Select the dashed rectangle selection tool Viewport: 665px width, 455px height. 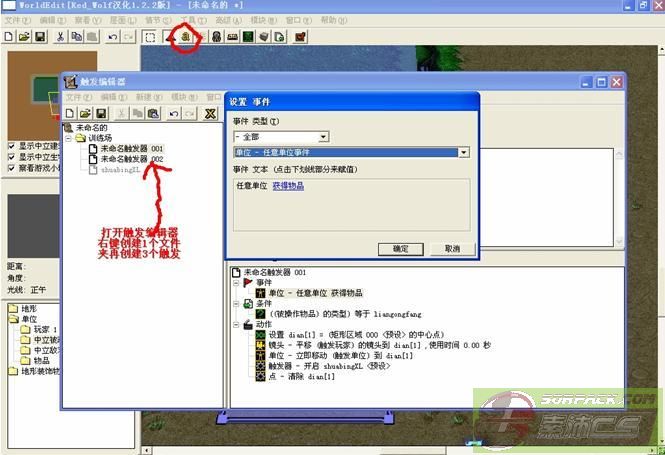point(150,37)
